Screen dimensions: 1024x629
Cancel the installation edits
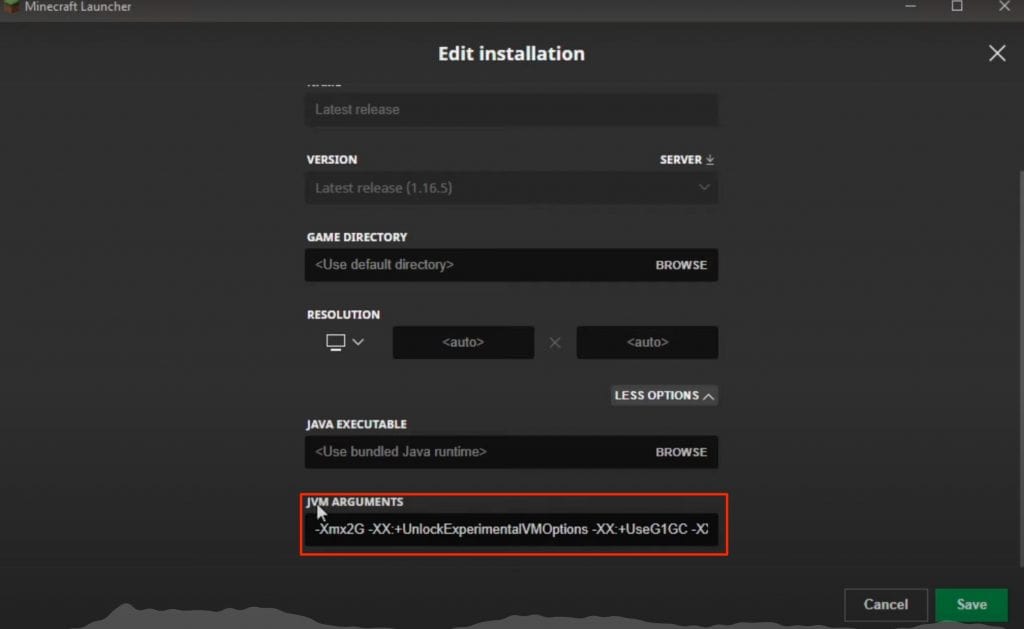[886, 605]
